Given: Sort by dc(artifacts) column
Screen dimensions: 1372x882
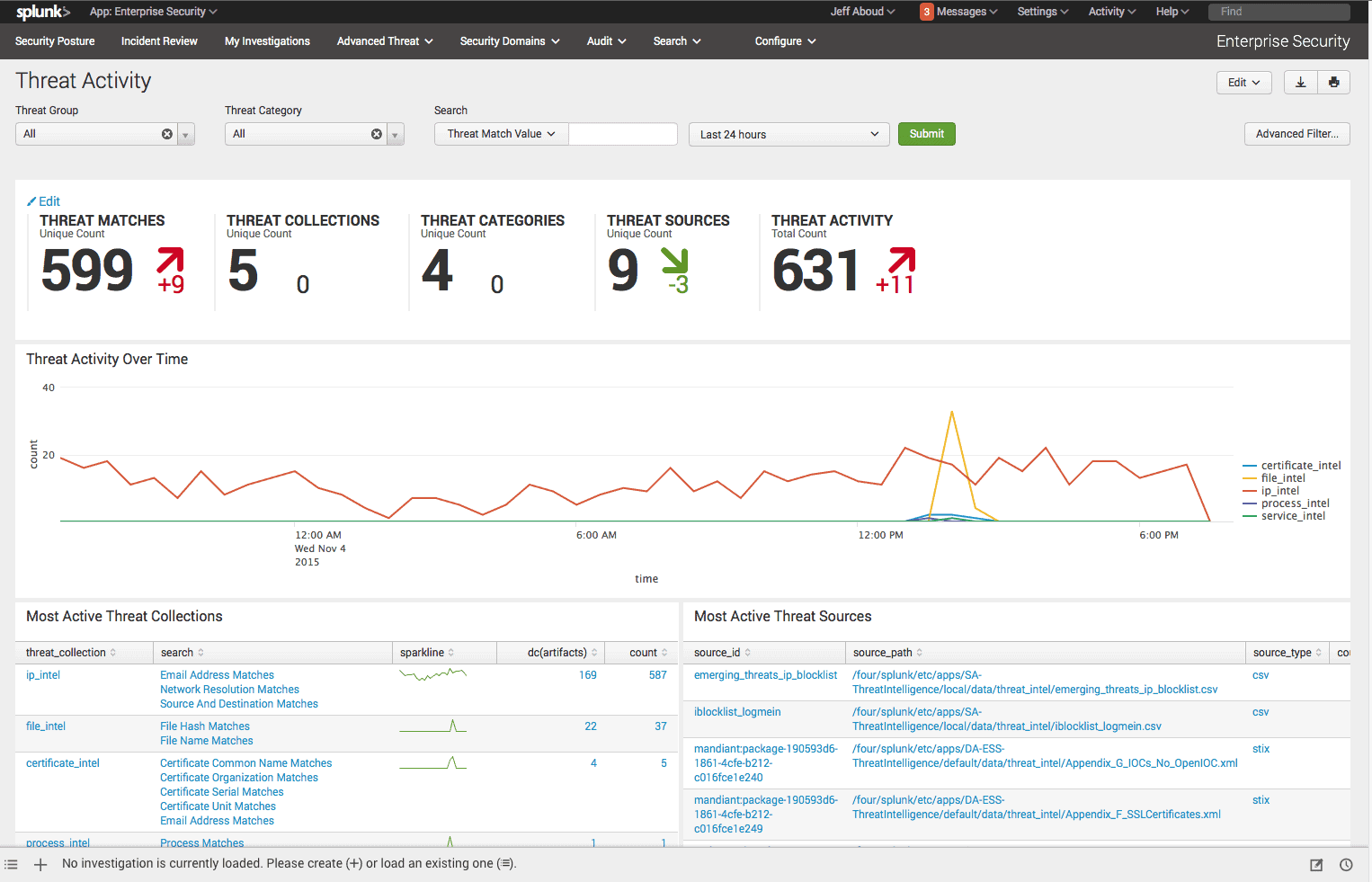Looking at the screenshot, I should click(x=562, y=653).
